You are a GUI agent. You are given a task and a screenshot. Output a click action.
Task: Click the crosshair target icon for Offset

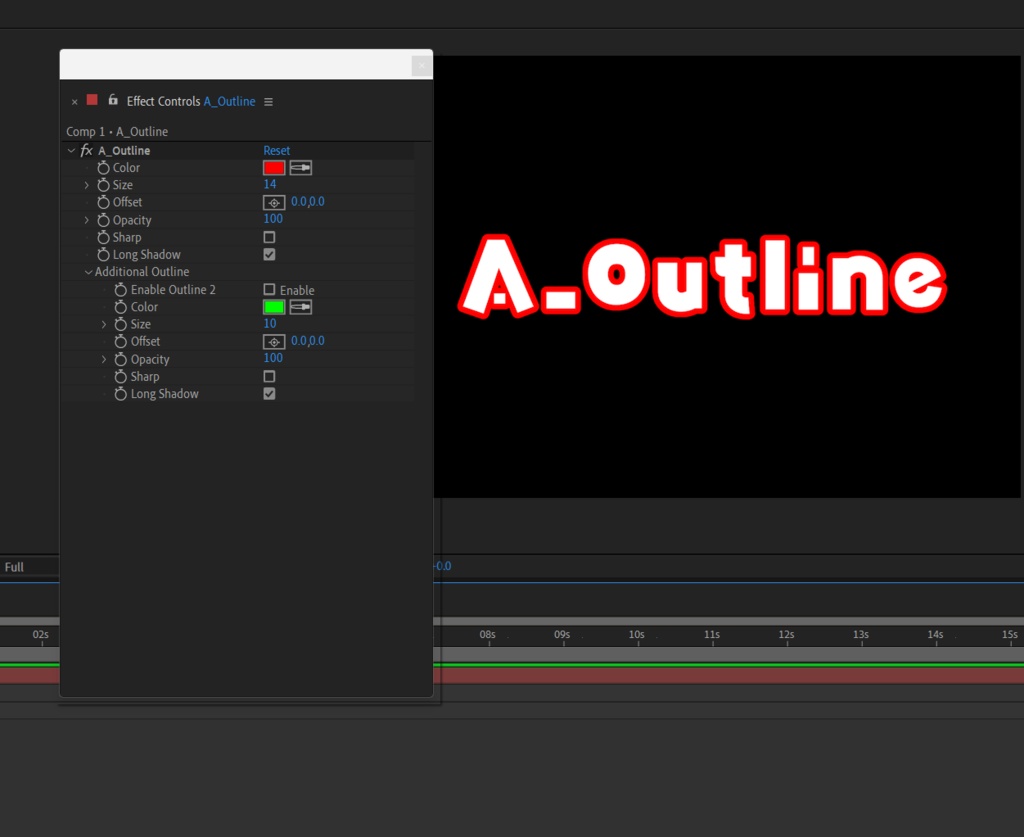(x=274, y=201)
